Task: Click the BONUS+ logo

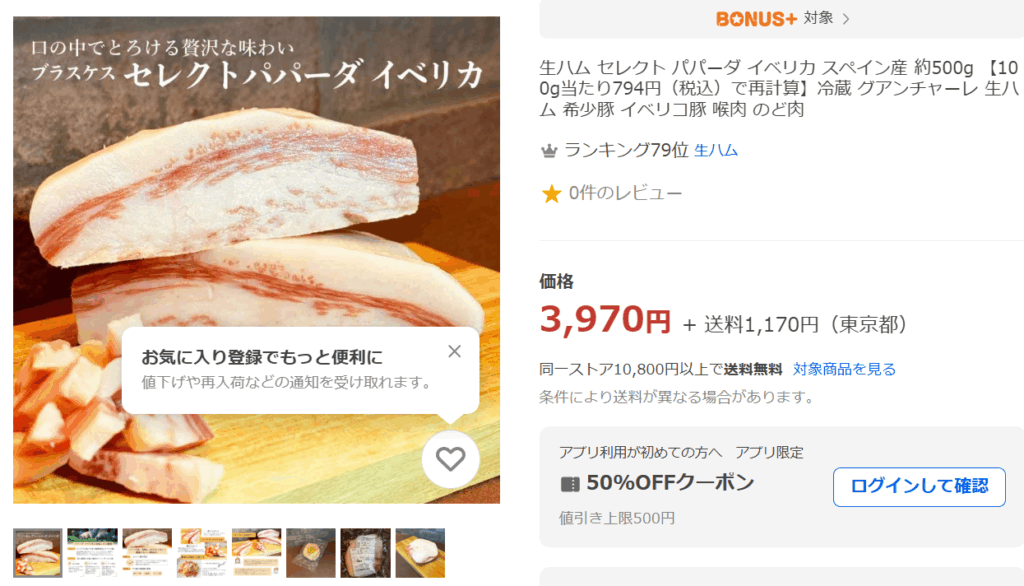Action: [x=756, y=19]
